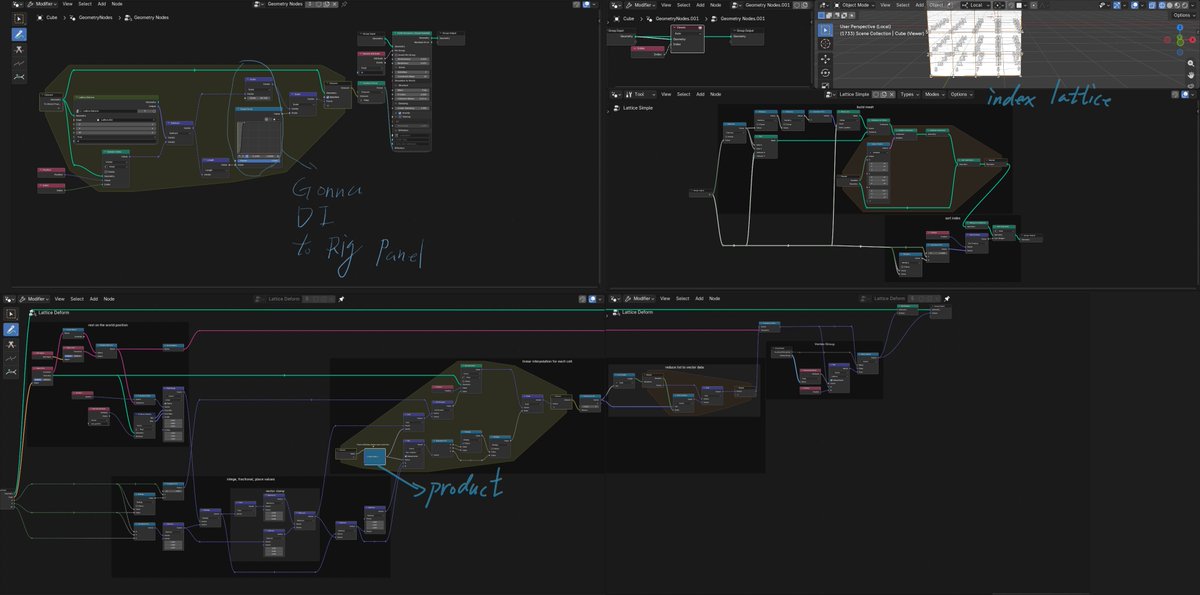Click the Modifier button in right Lattice Deform editor
Image resolution: width=1200 pixels, height=595 pixels.
640,298
